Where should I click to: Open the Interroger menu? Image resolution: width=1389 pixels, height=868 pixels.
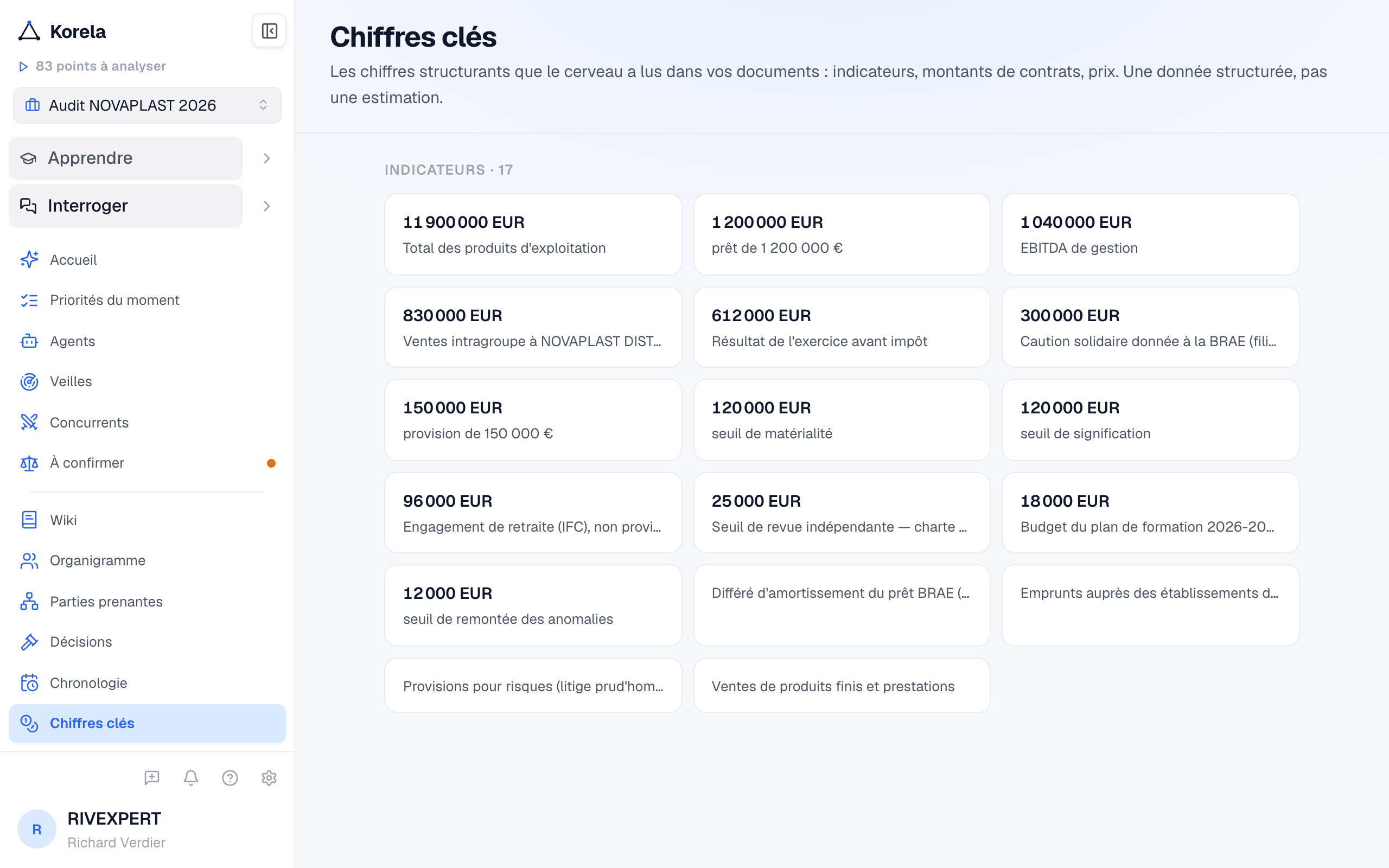[x=126, y=206]
